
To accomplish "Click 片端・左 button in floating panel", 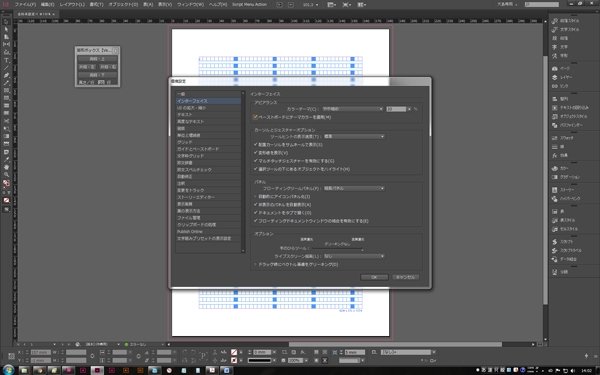I will (x=87, y=67).
